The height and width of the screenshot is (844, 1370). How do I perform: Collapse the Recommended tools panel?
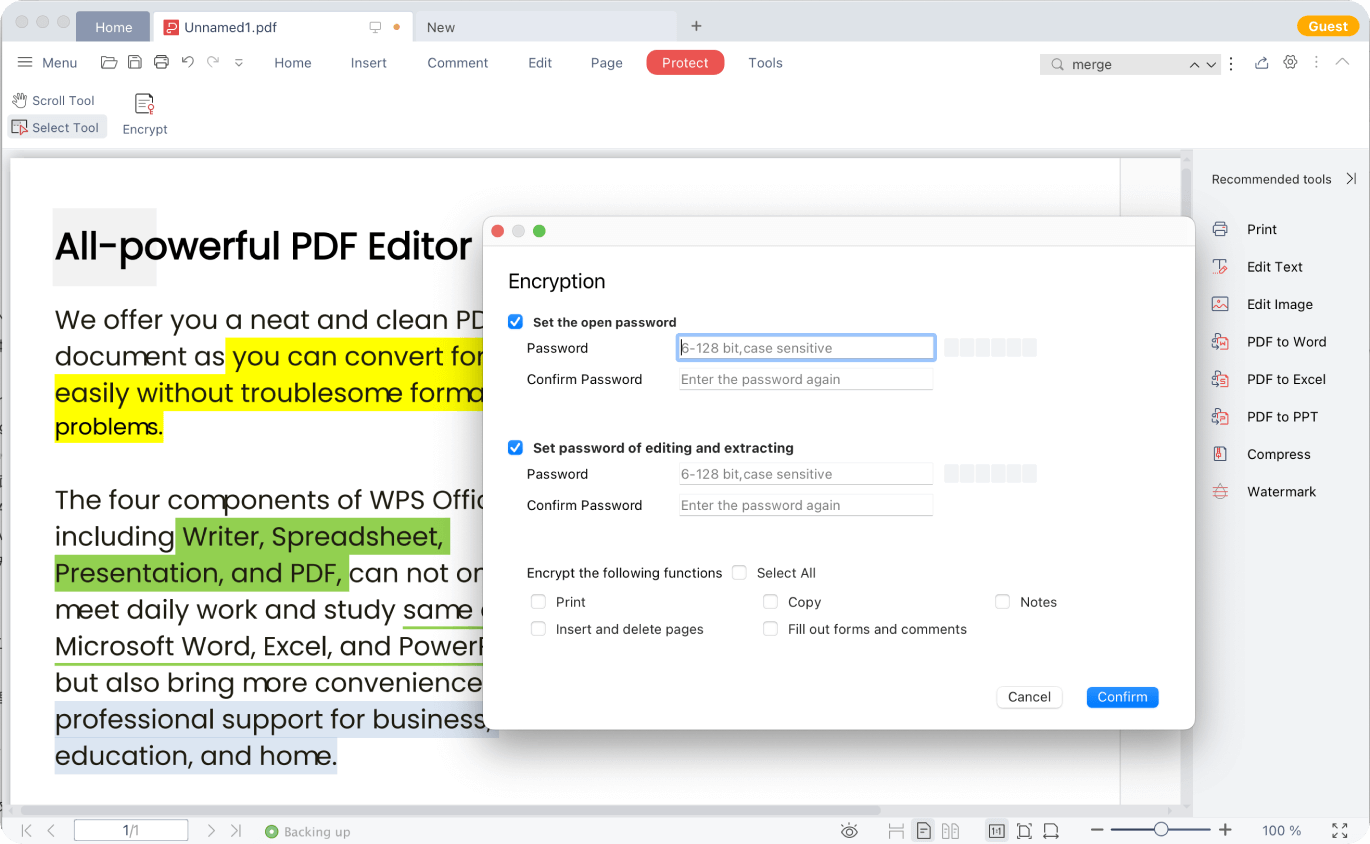click(x=1351, y=179)
